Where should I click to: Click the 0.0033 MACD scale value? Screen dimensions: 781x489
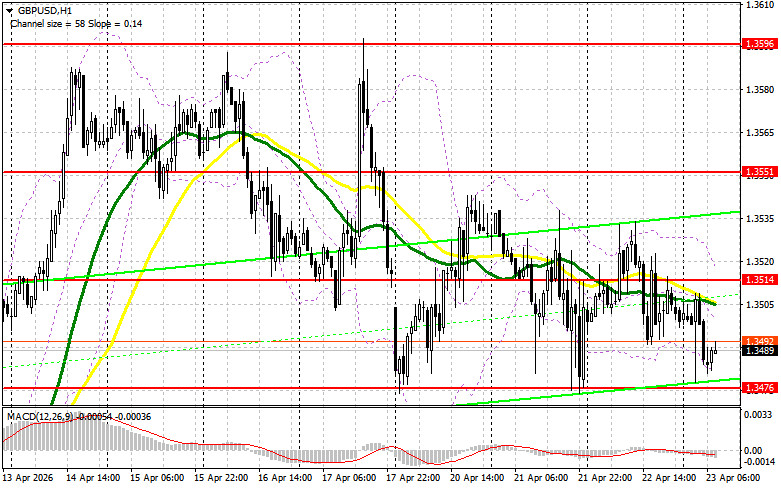coord(760,415)
